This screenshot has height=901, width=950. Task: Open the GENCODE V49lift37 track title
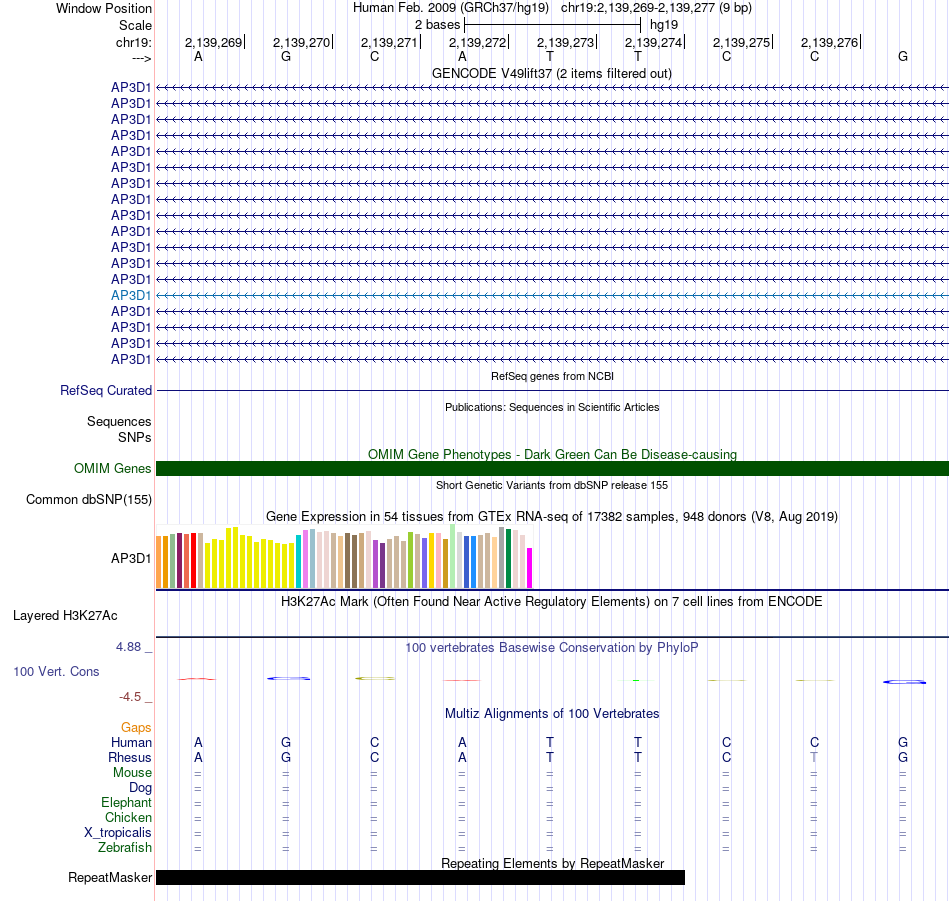coord(551,73)
